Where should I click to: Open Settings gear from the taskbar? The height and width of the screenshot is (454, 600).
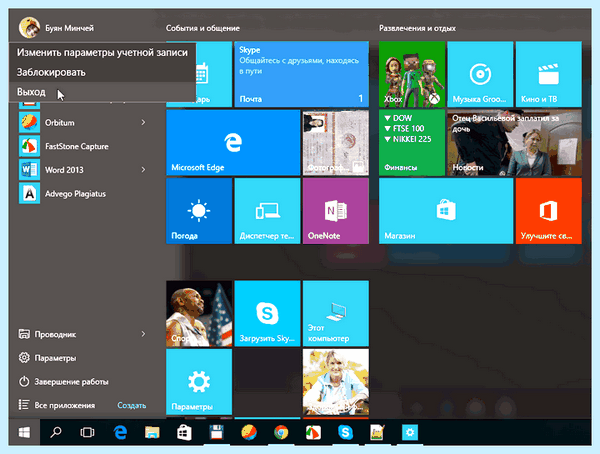410,433
